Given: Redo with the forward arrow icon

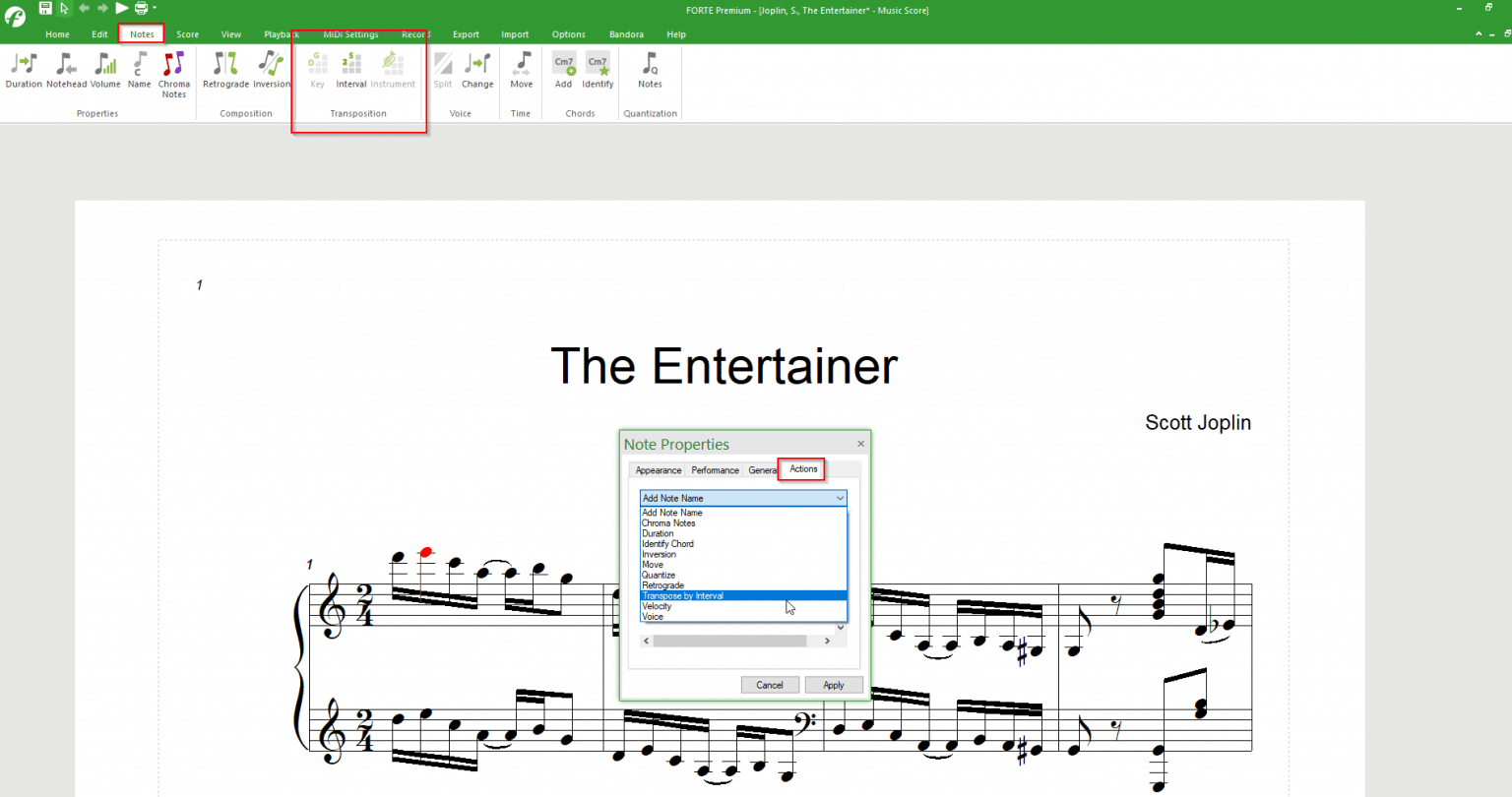Looking at the screenshot, I should coord(102,8).
